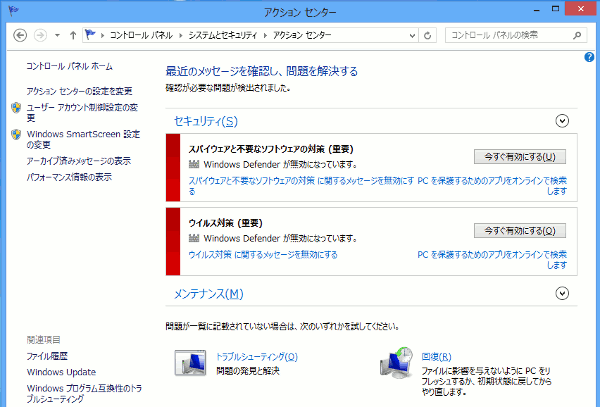Click online app search link in spyware panel
Viewport: 600px width, 407px height.
[x=492, y=186]
